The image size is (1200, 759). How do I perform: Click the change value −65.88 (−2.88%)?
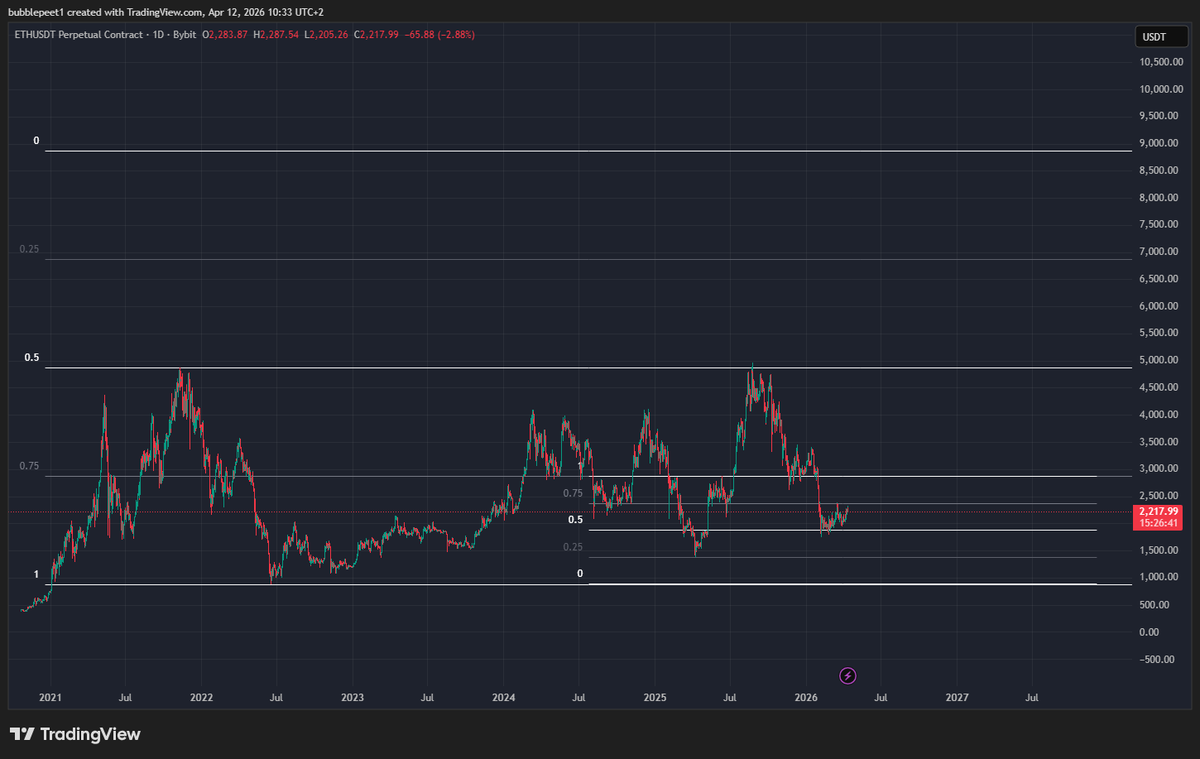(441, 34)
